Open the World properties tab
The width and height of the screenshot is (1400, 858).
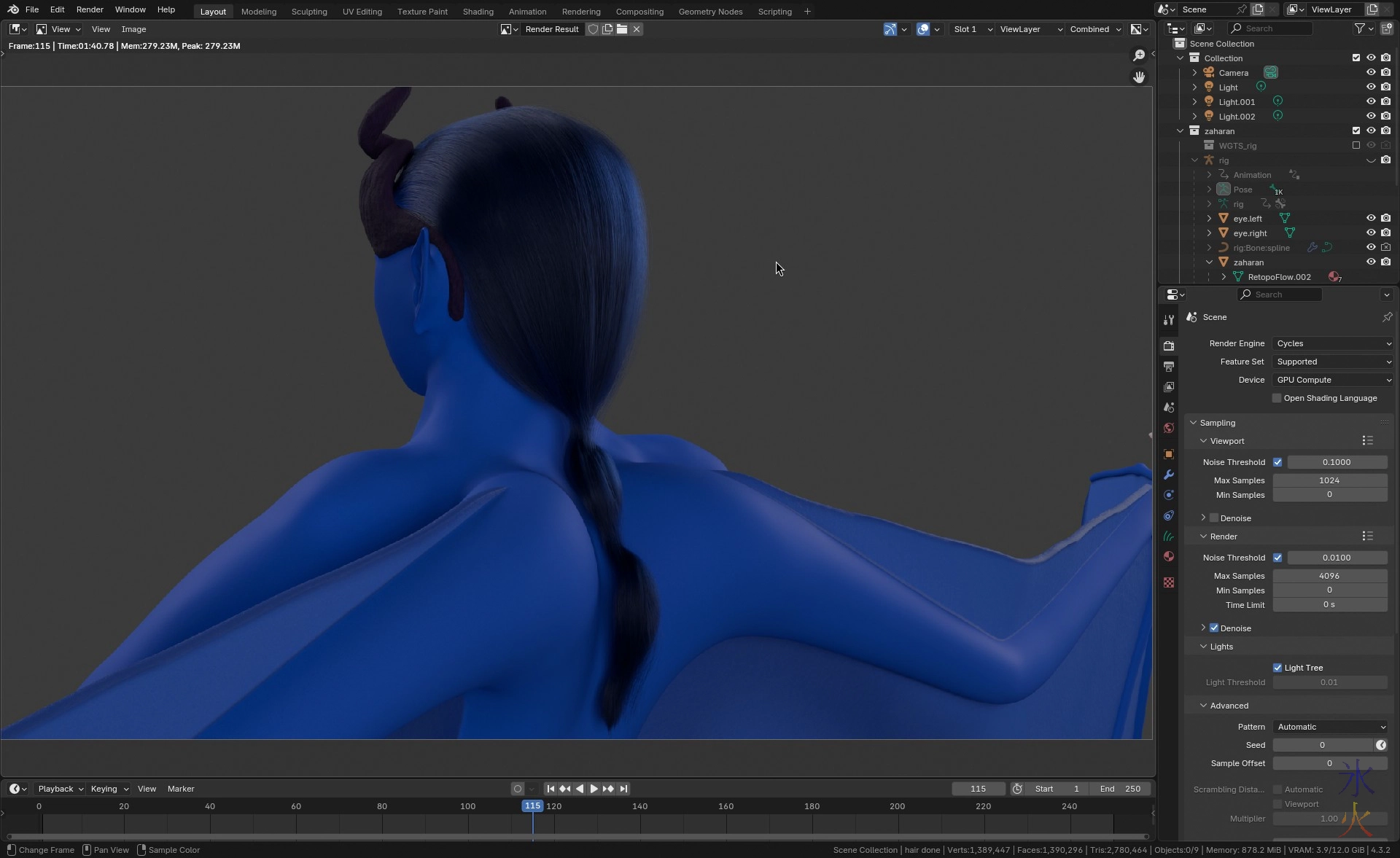(1169, 428)
